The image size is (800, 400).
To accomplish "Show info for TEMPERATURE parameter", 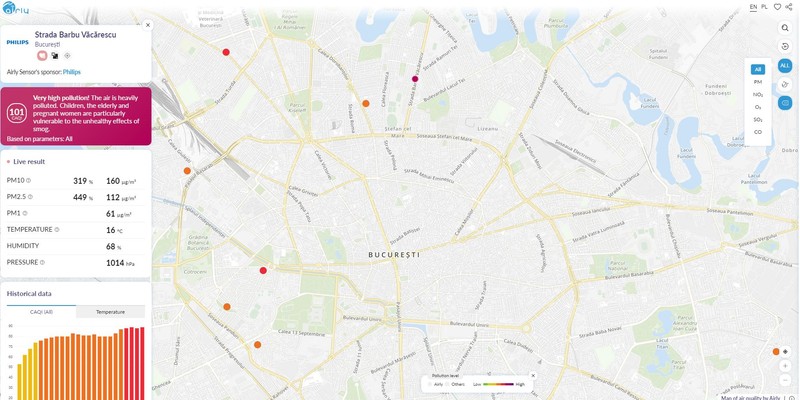I will tap(57, 230).
